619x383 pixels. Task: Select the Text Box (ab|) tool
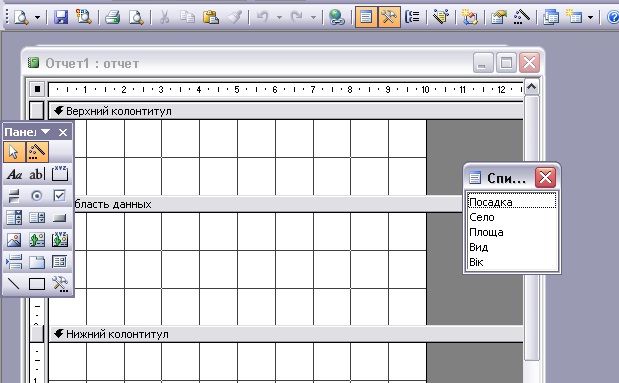coord(37,174)
